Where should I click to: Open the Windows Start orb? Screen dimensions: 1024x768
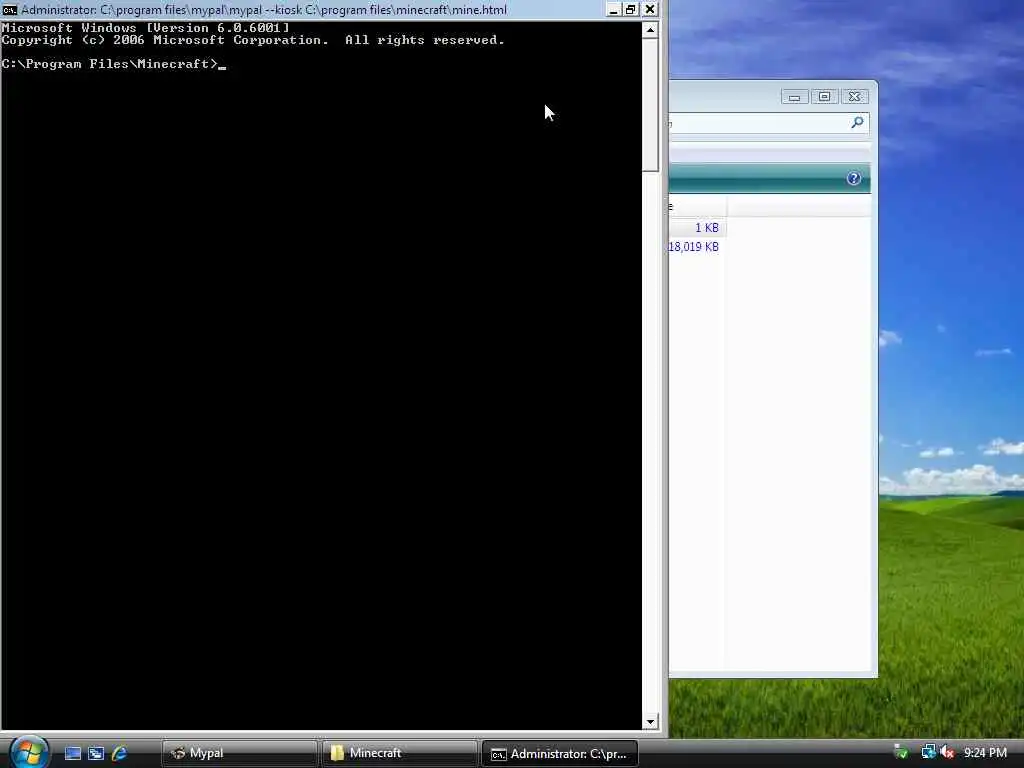coord(29,752)
